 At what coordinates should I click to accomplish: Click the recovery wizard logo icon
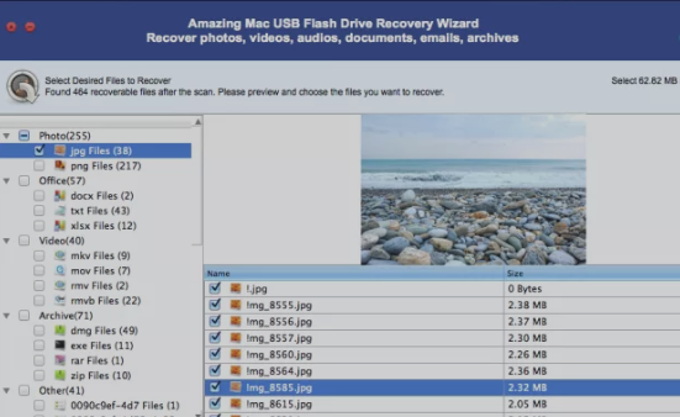(x=23, y=87)
